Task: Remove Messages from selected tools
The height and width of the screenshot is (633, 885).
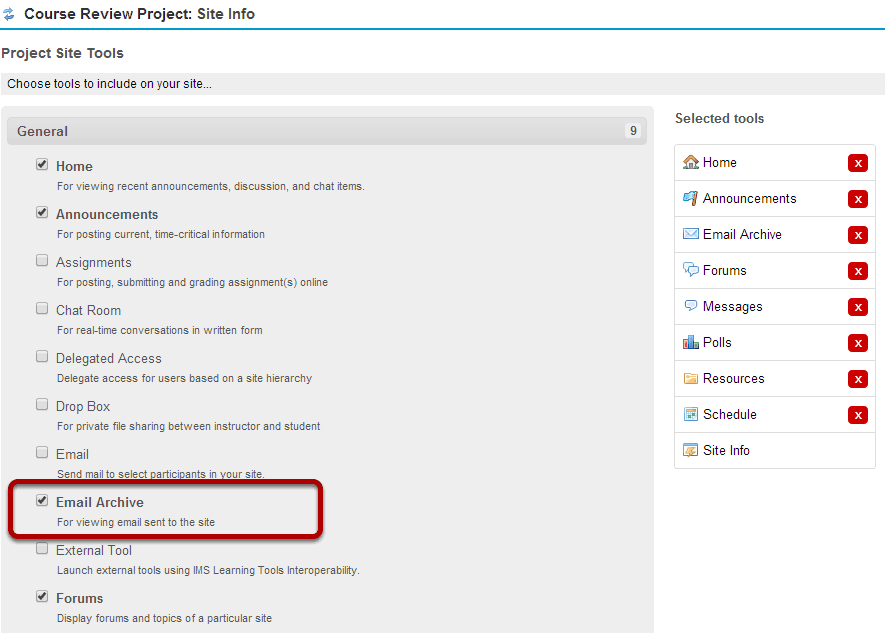Action: (x=857, y=307)
